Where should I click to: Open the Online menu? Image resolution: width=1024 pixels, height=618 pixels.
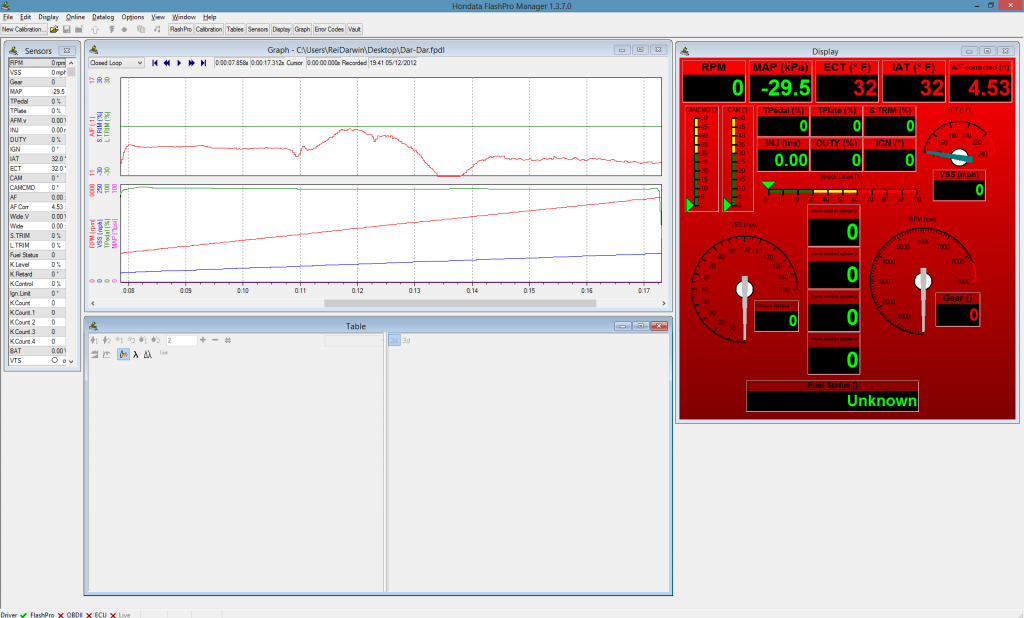[x=75, y=17]
